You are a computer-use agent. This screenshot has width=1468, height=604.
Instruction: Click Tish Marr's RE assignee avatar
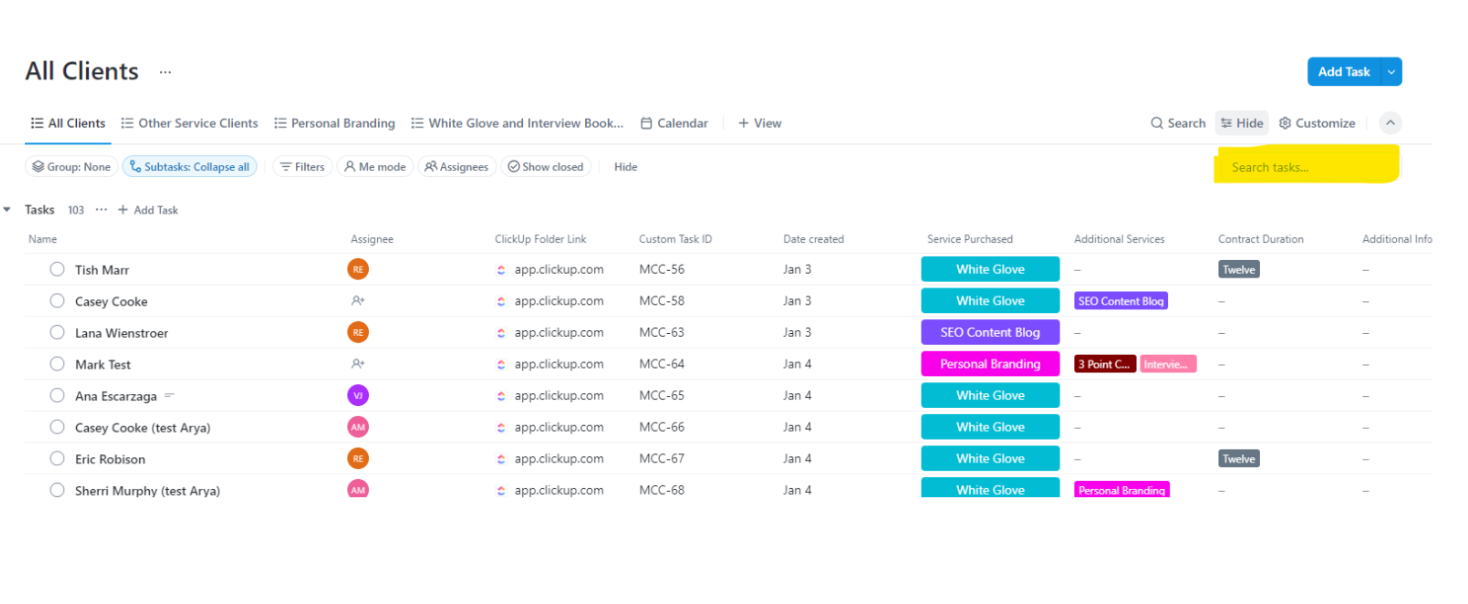click(x=358, y=269)
